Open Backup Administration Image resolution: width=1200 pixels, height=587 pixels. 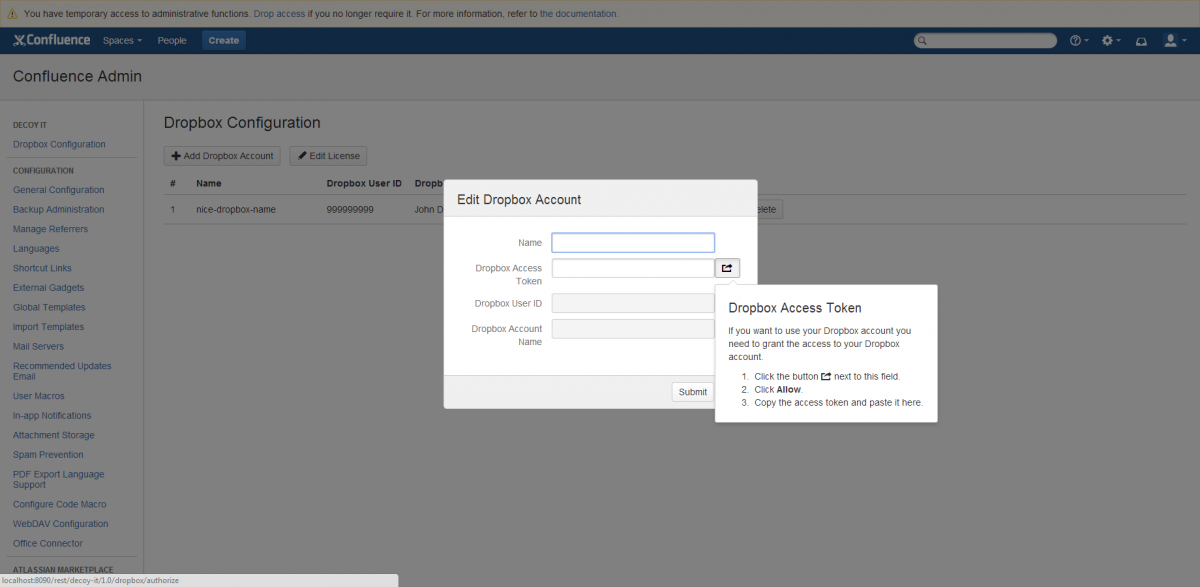[58, 209]
